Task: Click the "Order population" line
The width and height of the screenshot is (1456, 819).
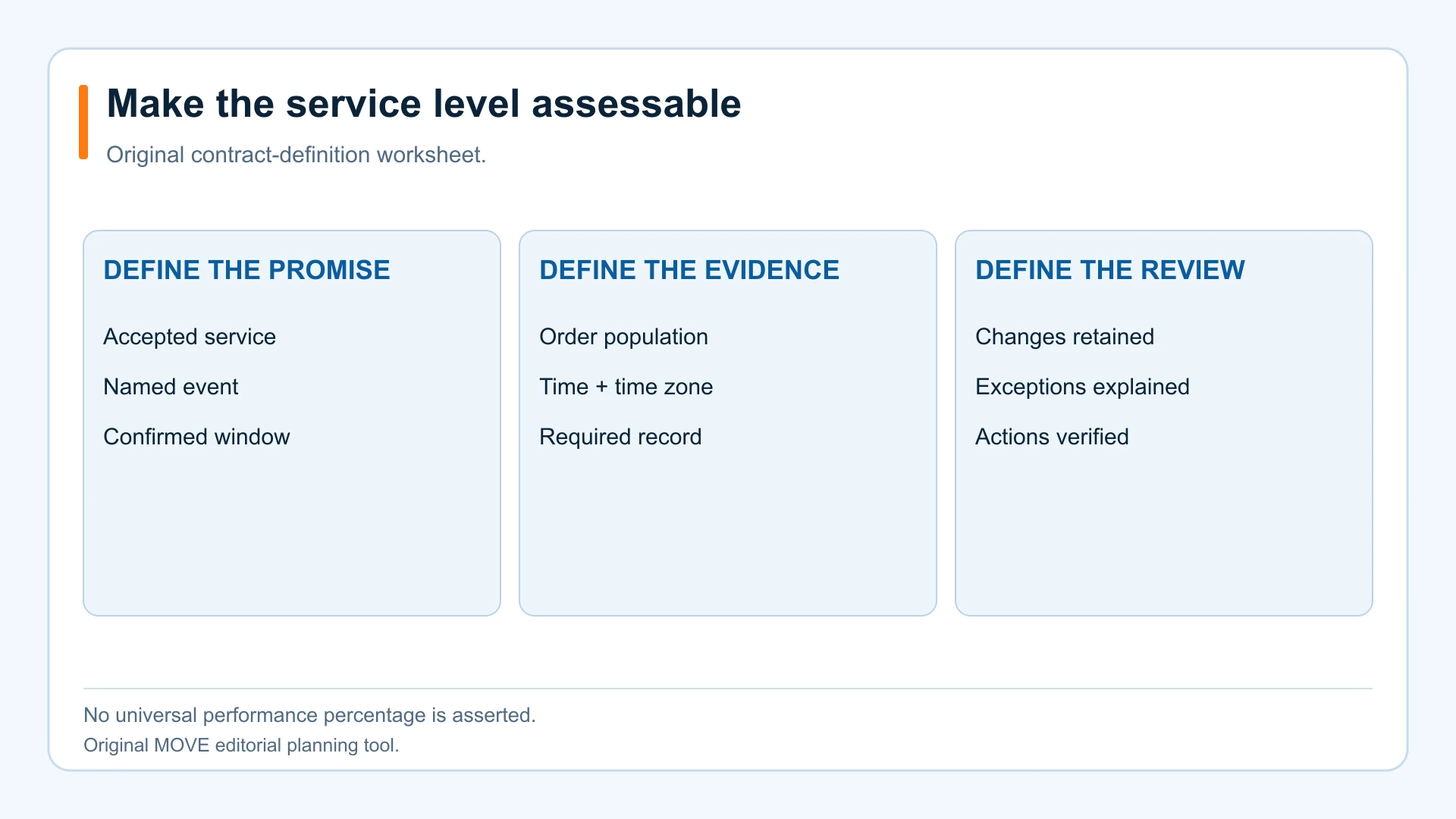Action: (x=623, y=337)
